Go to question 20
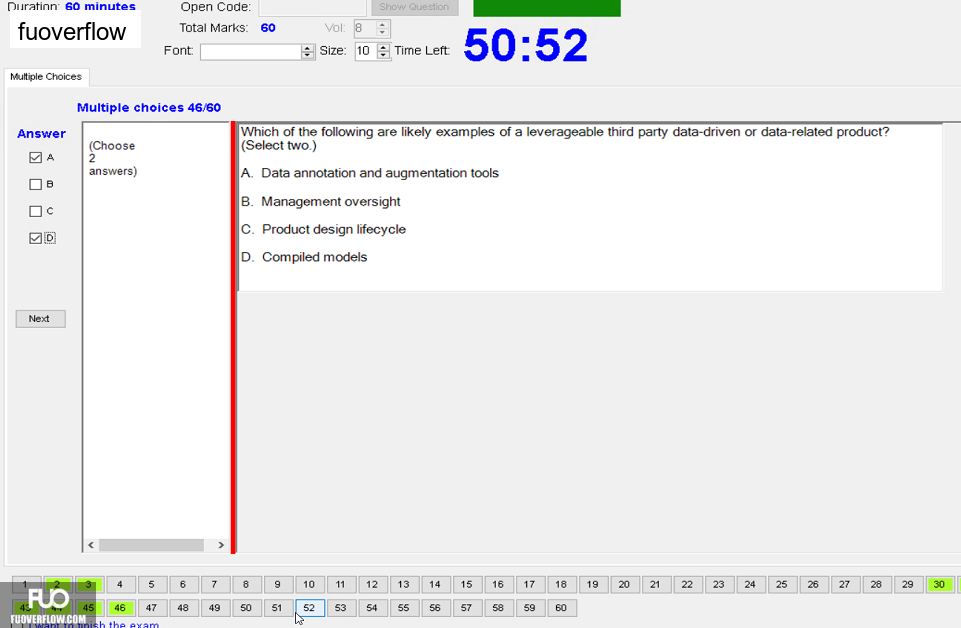961x628 pixels. click(x=624, y=584)
